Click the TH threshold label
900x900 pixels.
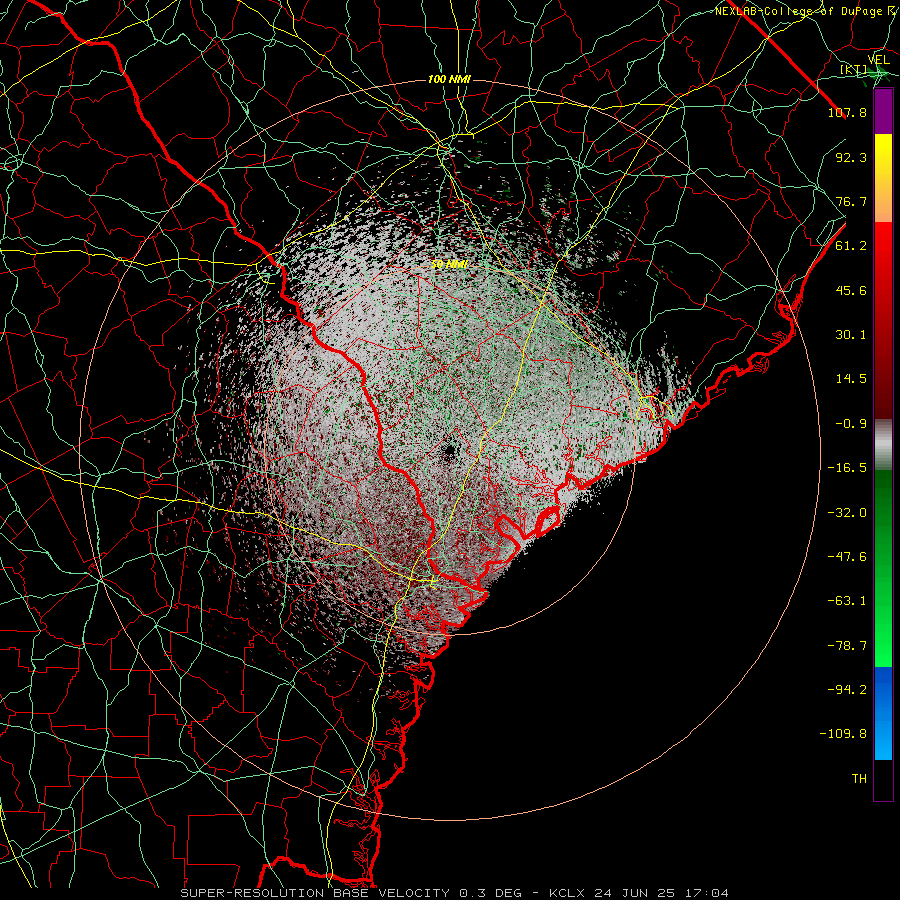pyautogui.click(x=859, y=779)
